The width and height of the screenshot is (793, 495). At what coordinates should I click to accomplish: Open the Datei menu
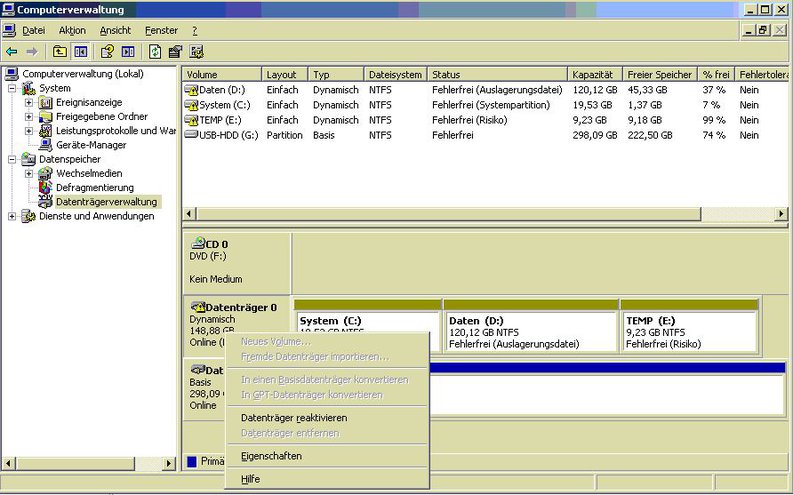click(x=33, y=31)
